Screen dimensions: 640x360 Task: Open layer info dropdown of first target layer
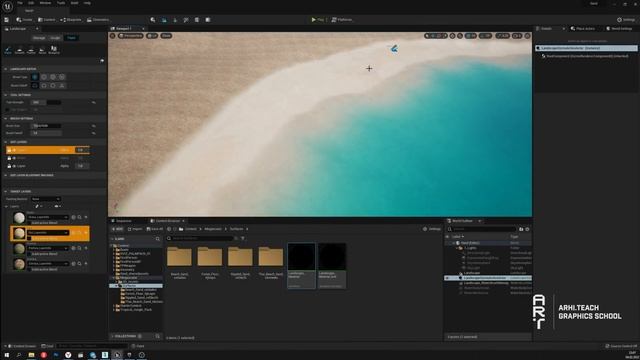point(48,217)
